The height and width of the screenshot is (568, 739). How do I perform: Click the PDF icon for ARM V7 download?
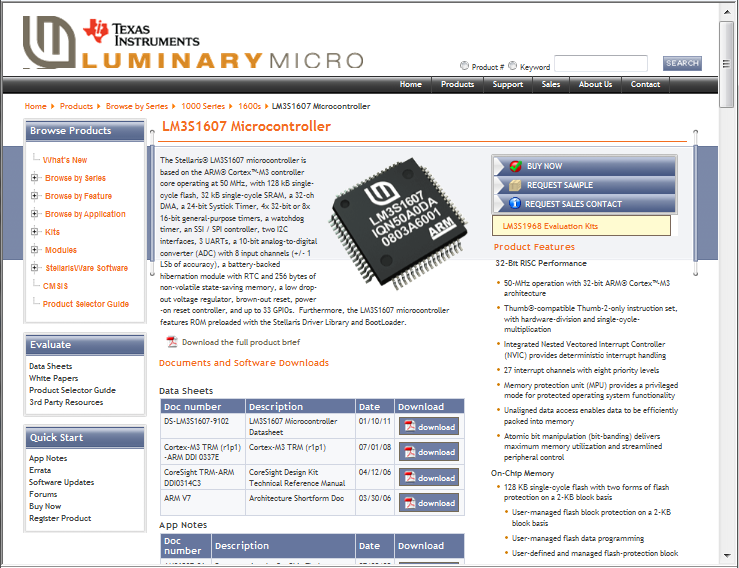point(410,502)
